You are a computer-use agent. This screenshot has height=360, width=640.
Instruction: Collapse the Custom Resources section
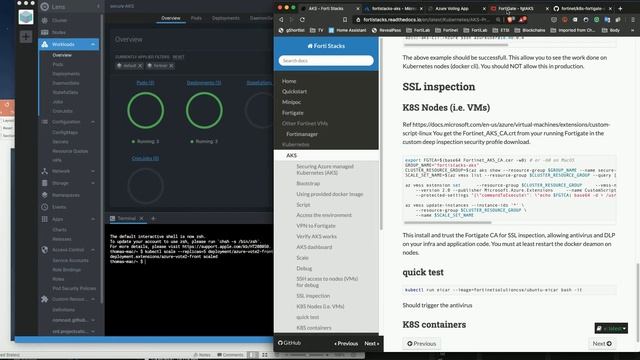coord(93,299)
